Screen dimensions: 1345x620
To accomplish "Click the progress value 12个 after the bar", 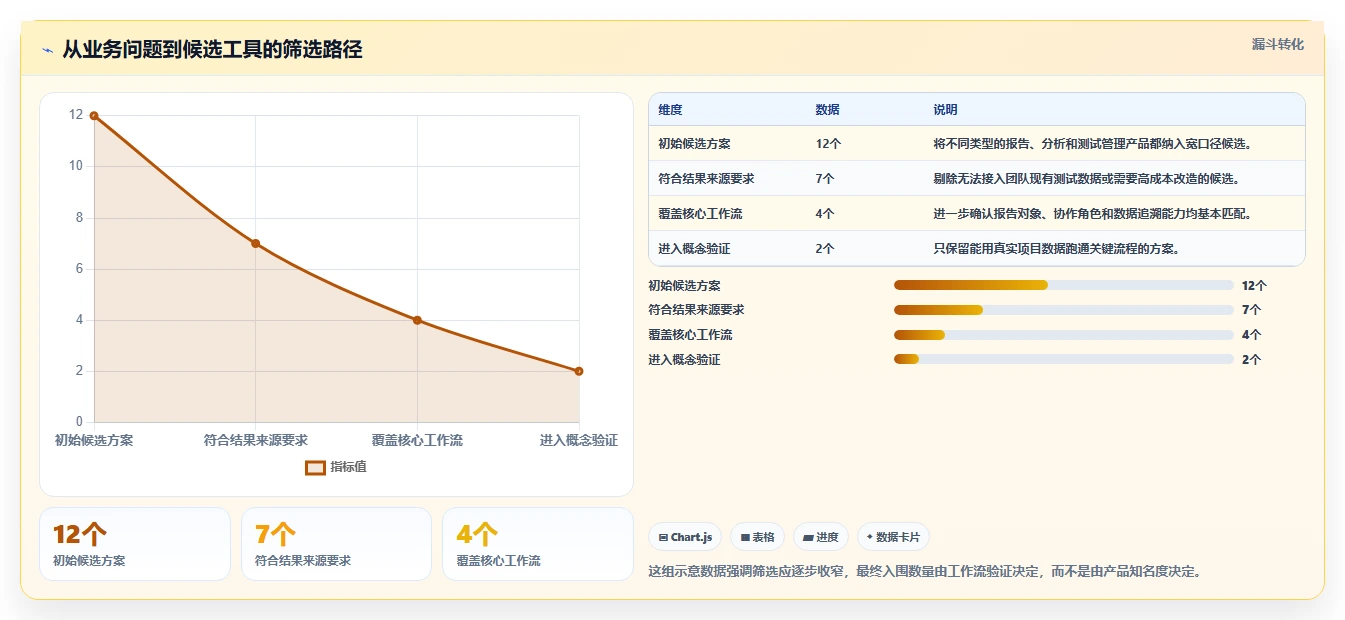I will pos(1254,285).
